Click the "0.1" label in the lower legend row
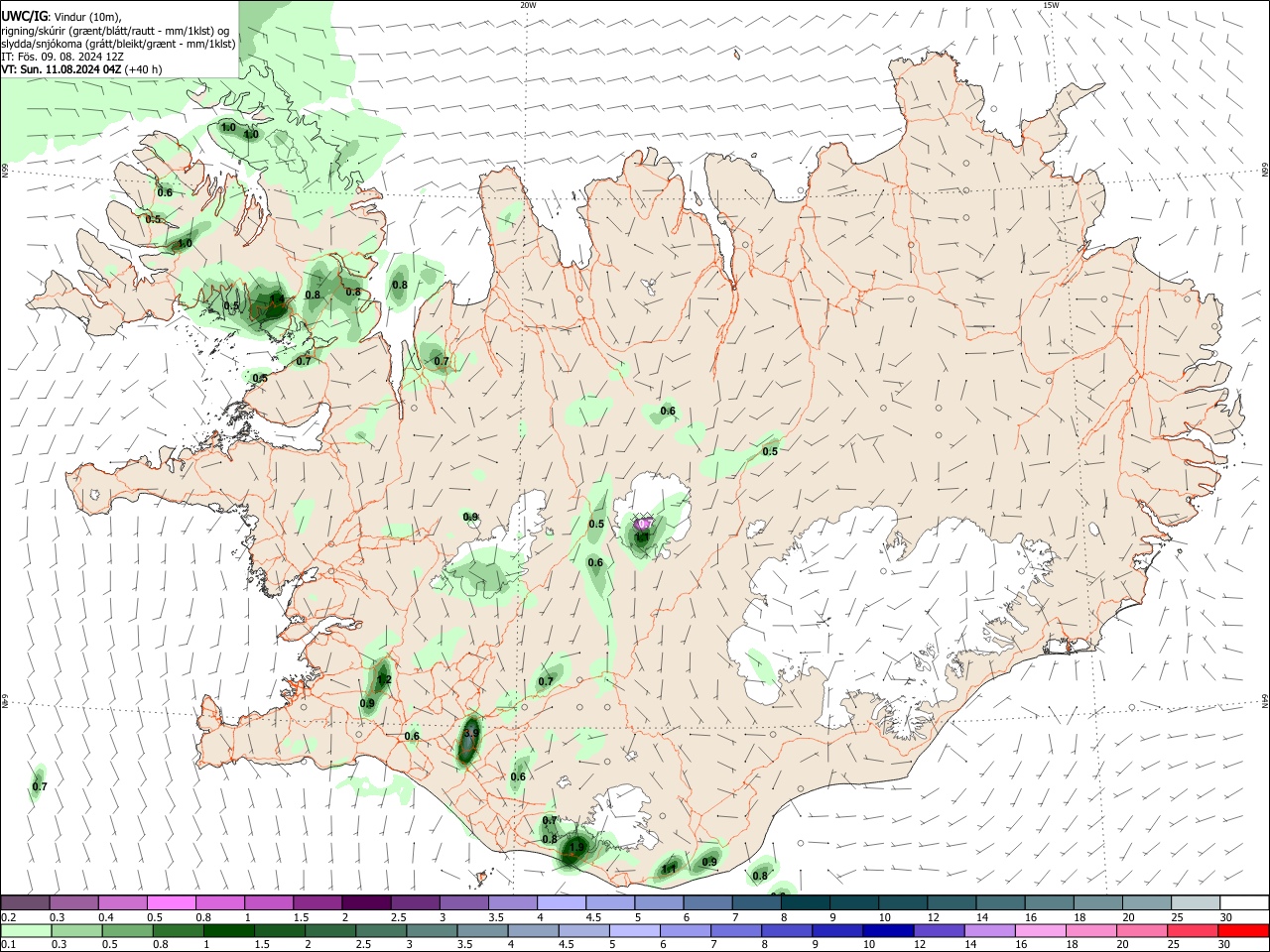The width and height of the screenshot is (1270, 952). point(8,945)
